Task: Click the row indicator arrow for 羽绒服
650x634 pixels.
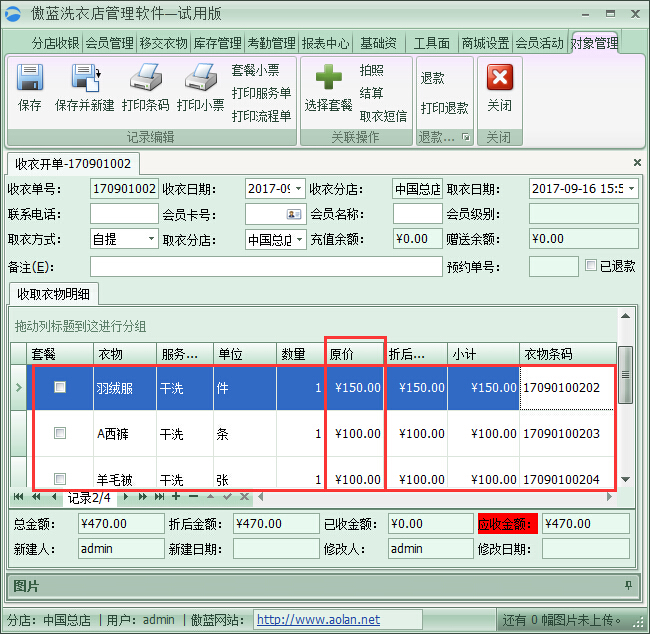Action: [x=19, y=388]
